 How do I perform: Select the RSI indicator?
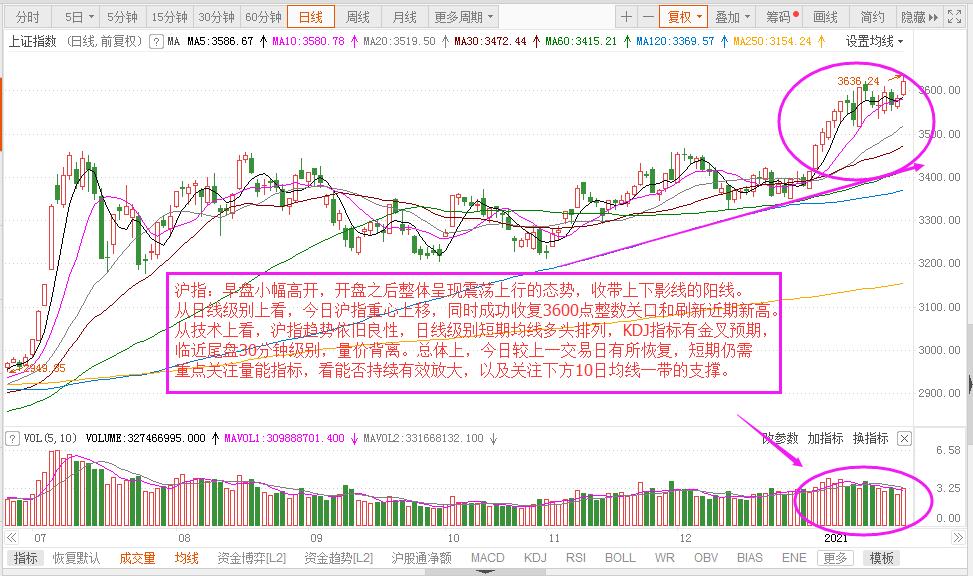coord(576,558)
